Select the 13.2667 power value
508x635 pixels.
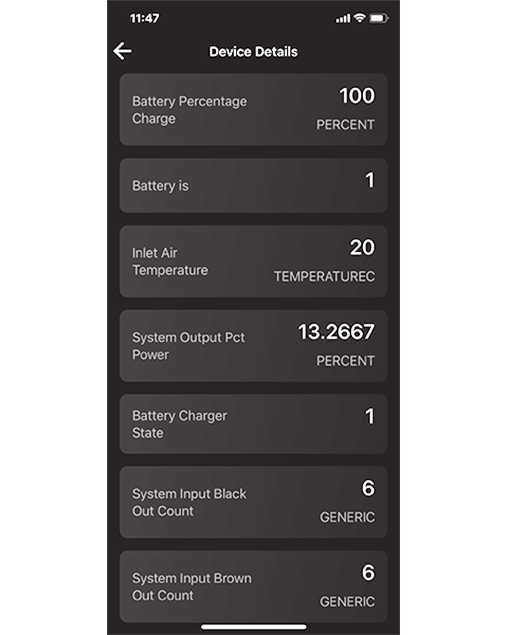tap(337, 332)
